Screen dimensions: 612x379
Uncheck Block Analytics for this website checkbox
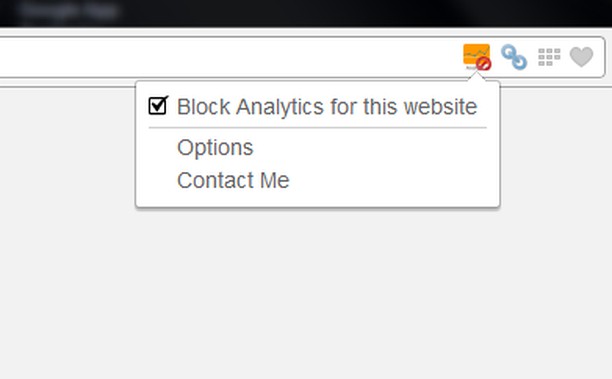[158, 105]
